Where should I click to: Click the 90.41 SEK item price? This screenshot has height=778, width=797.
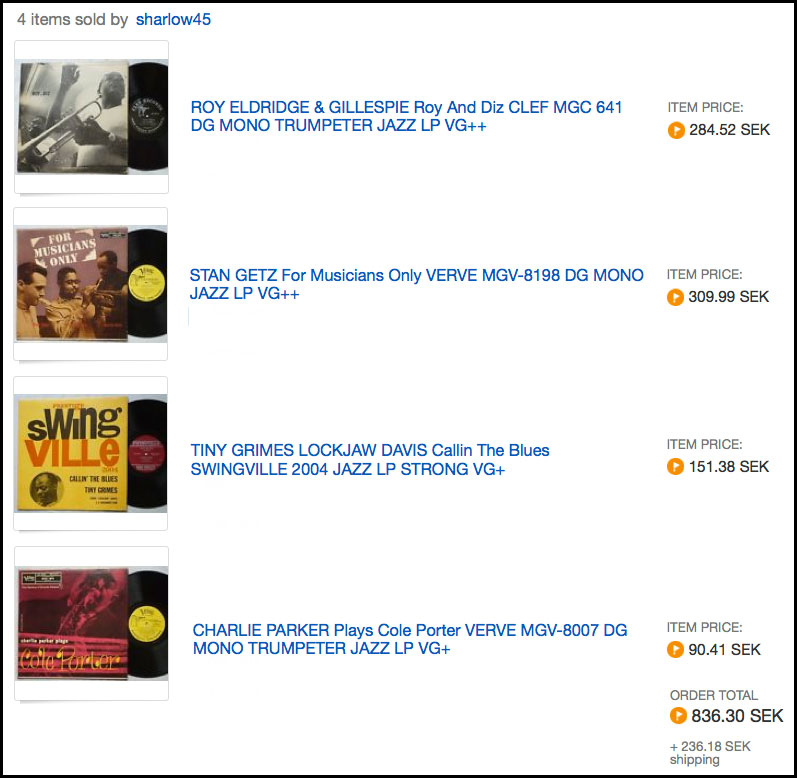tap(724, 649)
